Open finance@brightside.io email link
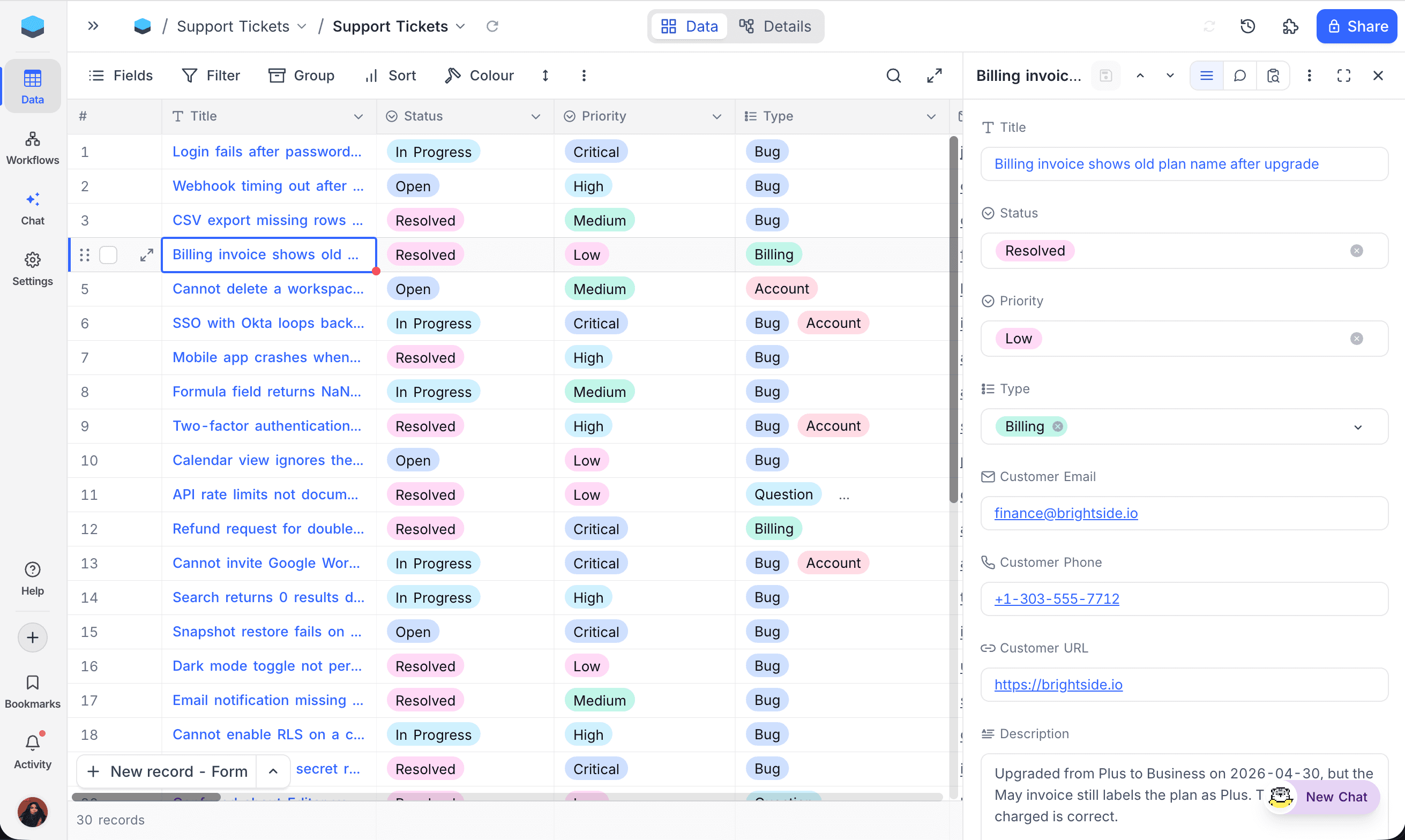Viewport: 1405px width, 840px height. point(1066,513)
